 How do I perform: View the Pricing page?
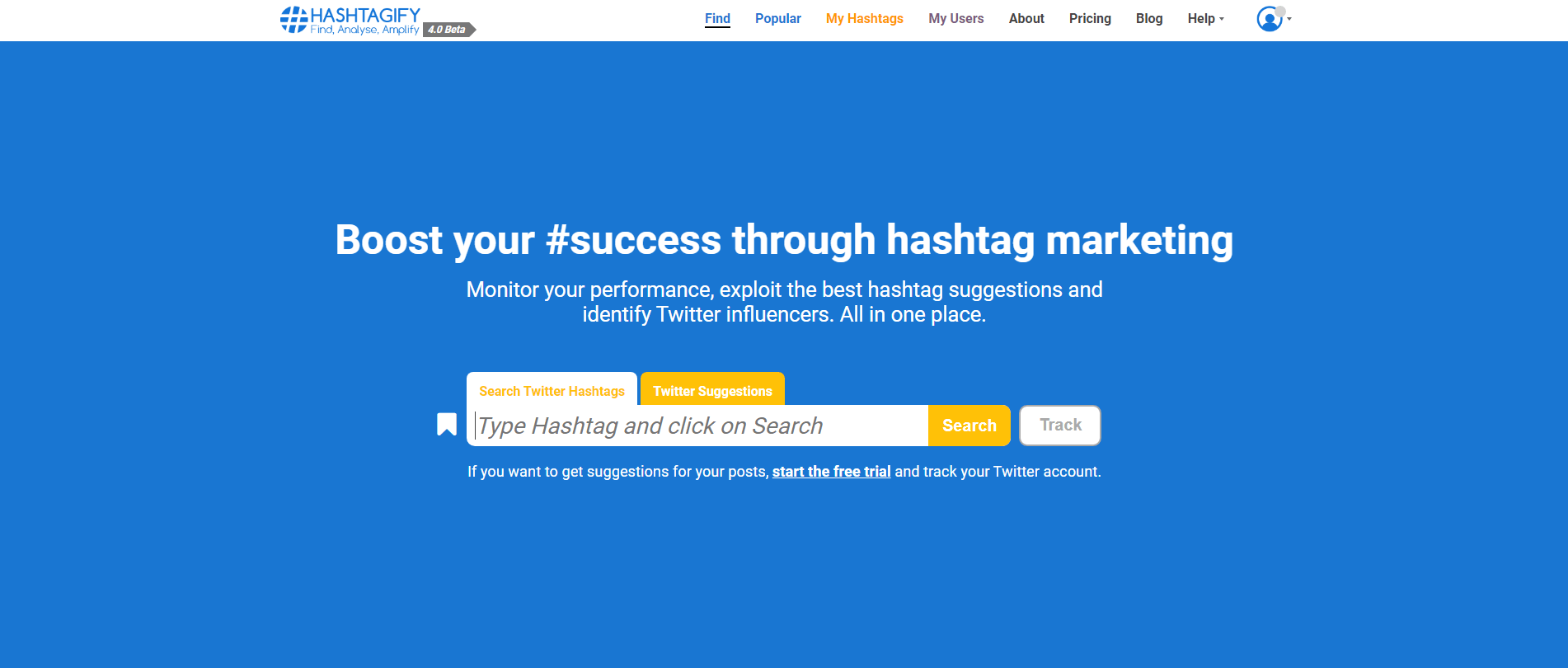point(1090,18)
